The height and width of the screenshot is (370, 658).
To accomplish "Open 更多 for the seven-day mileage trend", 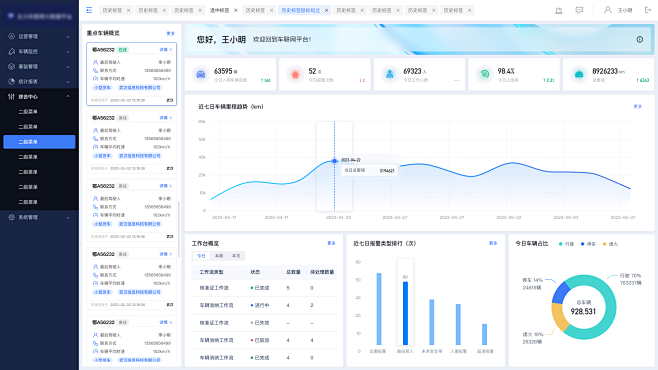I will [x=637, y=107].
